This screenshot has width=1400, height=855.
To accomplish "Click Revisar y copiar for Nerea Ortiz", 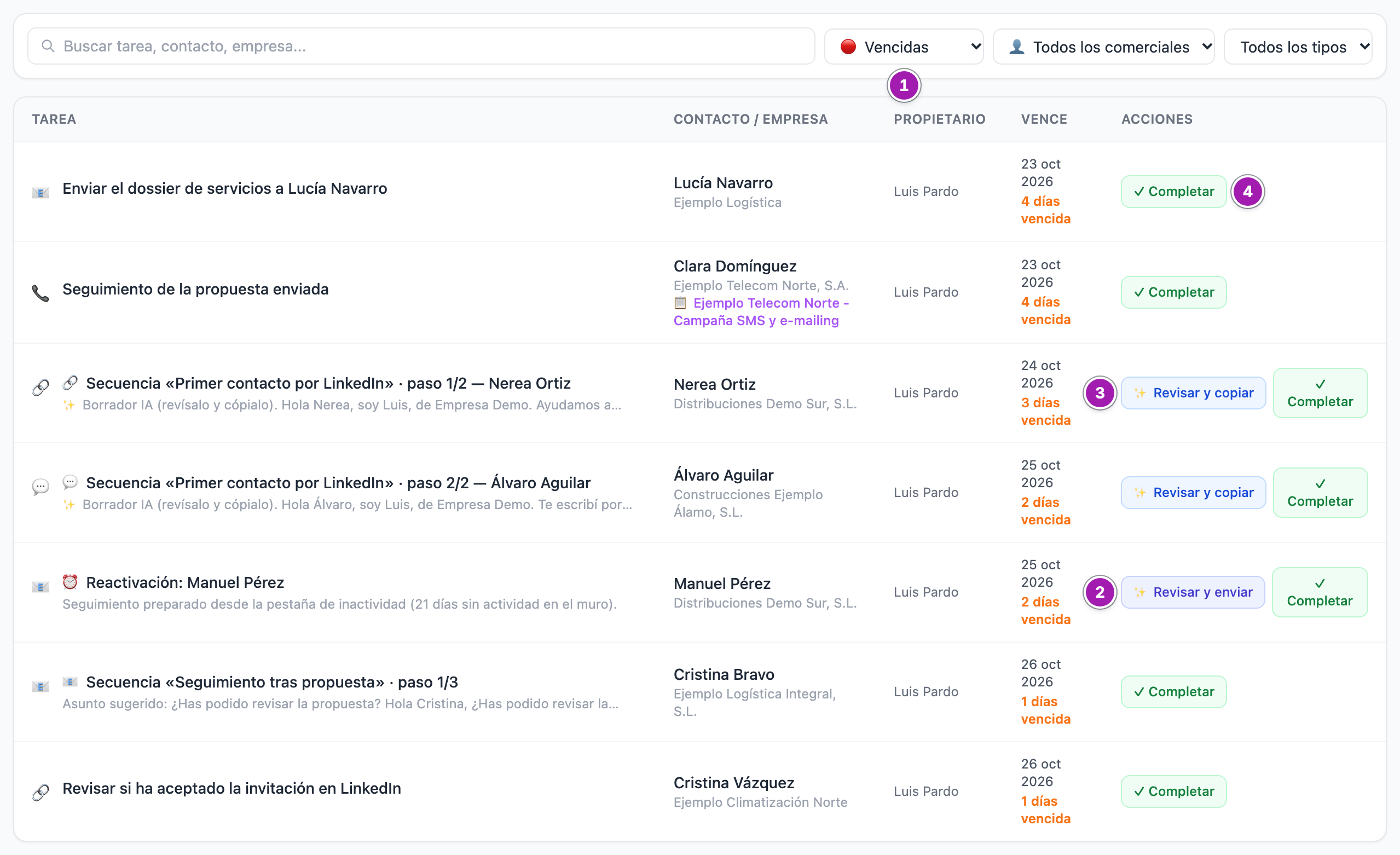I will [1193, 392].
